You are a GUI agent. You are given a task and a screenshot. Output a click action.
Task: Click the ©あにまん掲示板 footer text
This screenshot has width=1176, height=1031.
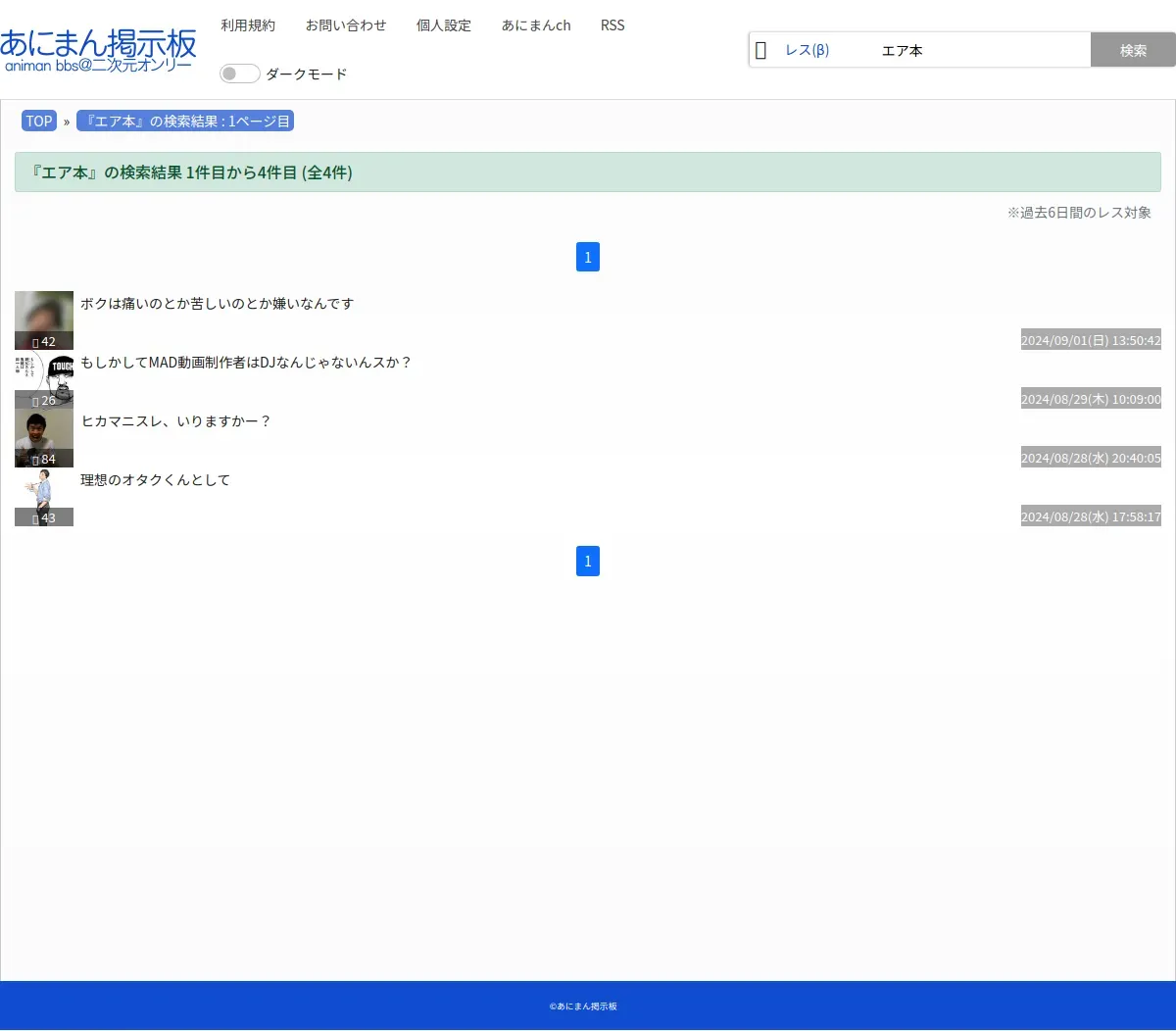(583, 1006)
